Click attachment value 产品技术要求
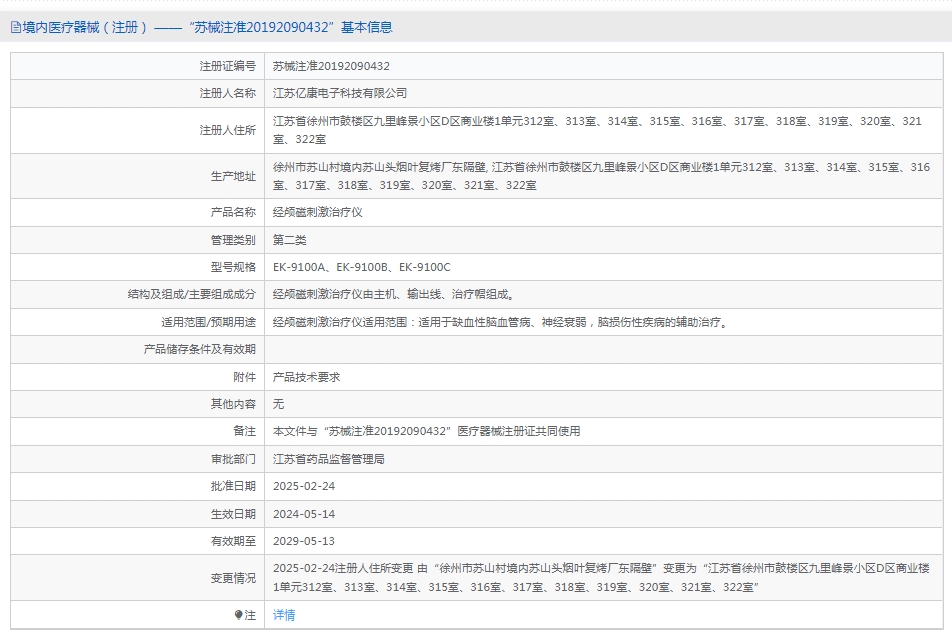Image resolution: width=952 pixels, height=635 pixels. [307, 377]
